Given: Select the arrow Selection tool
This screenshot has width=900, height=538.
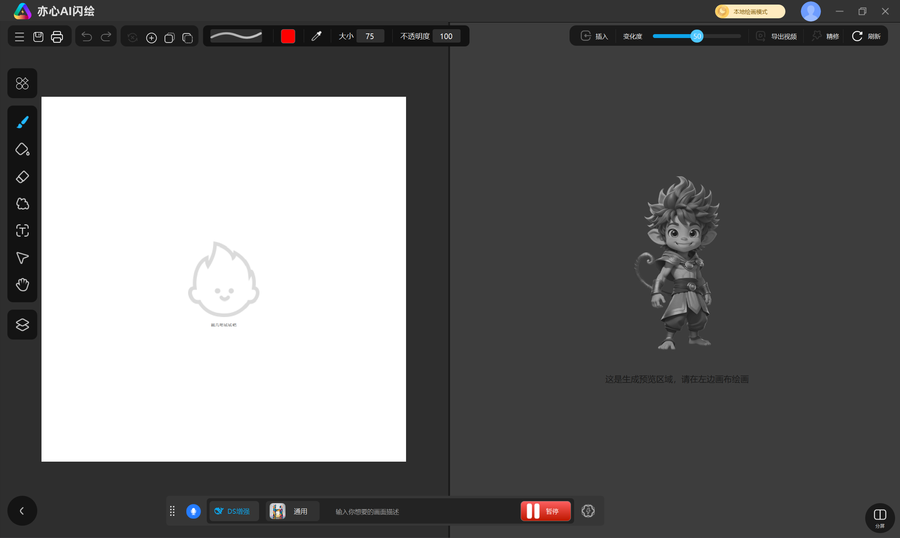Looking at the screenshot, I should [22, 258].
